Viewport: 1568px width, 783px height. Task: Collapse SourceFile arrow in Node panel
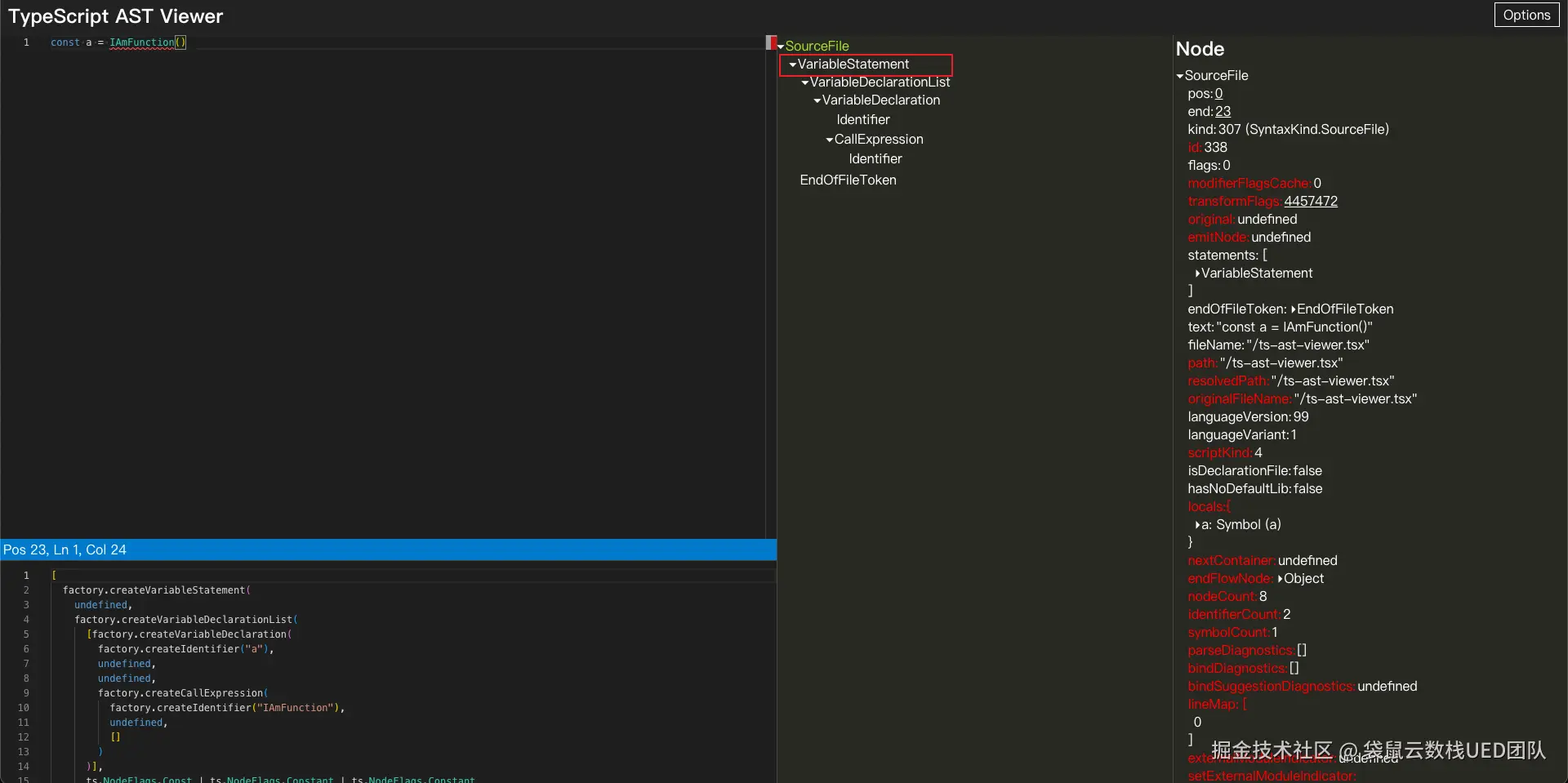pos(1180,76)
